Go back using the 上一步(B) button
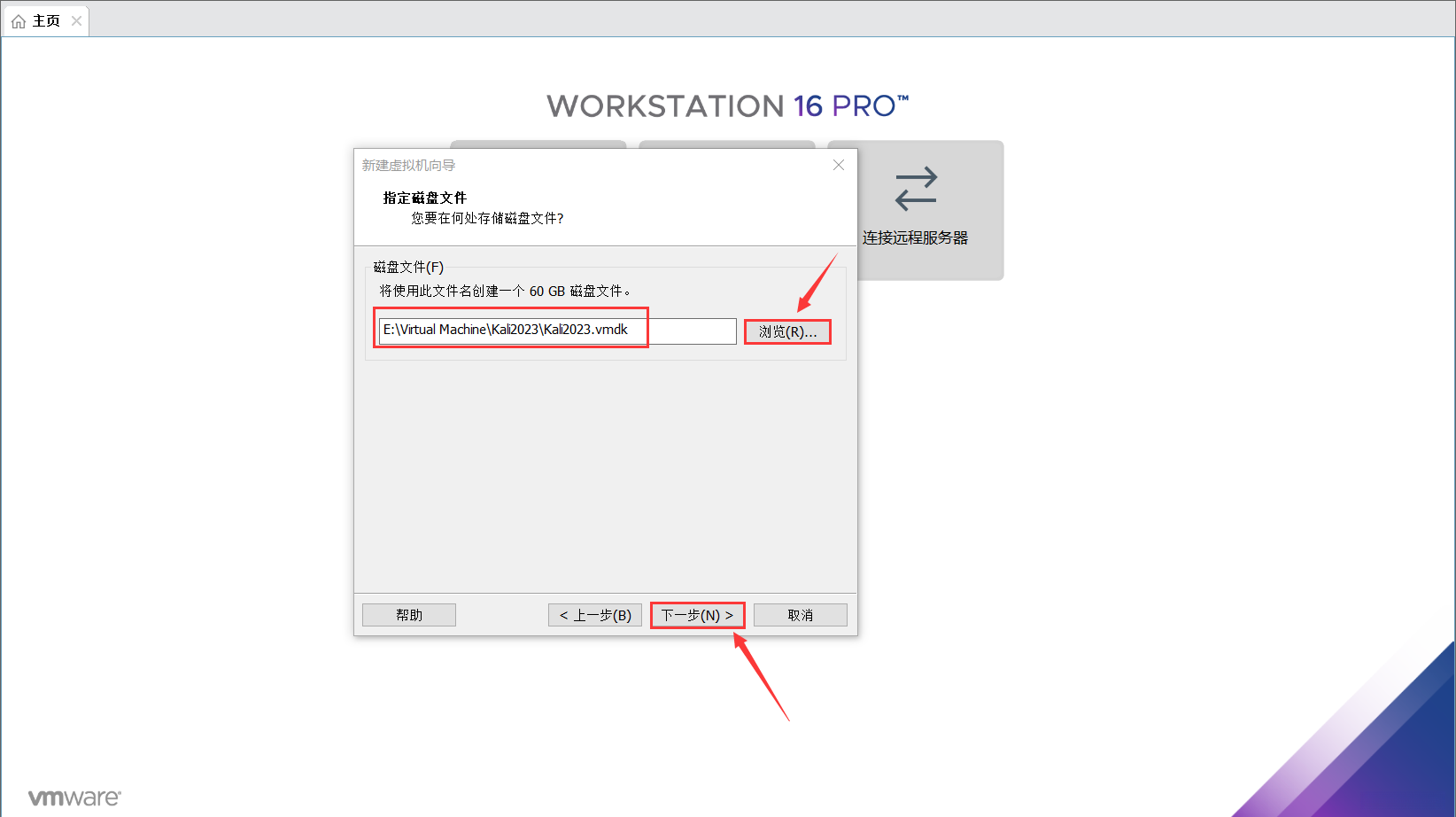This screenshot has width=1456, height=817. pyautogui.click(x=594, y=614)
